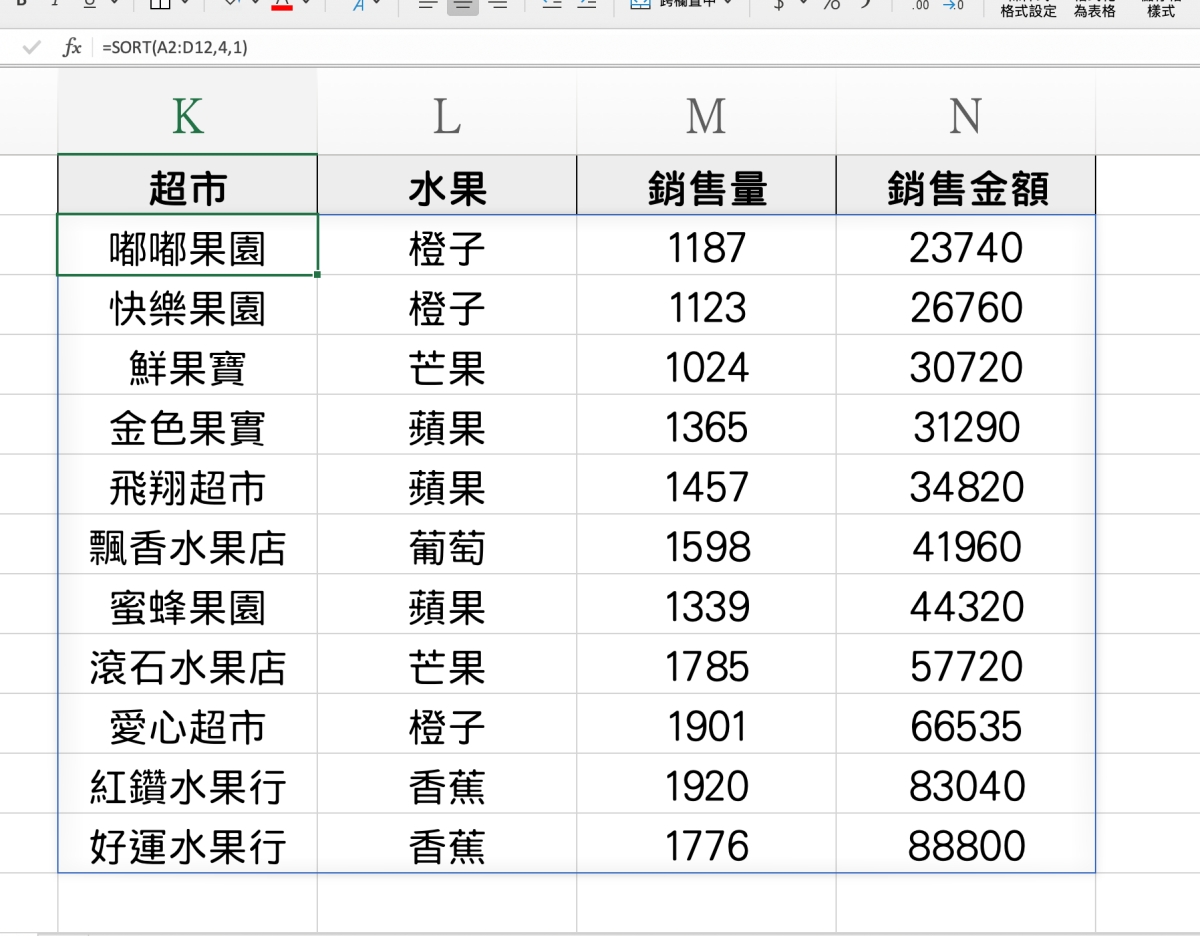Viewport: 1200px width, 936px height.
Task: Toggle center horizontal alignment
Action: click(x=461, y=5)
